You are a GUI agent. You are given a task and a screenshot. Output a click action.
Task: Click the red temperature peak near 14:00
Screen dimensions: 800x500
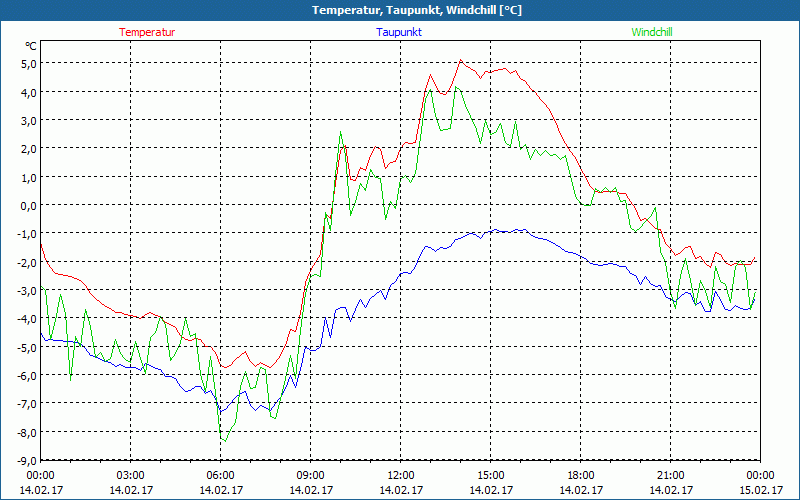(461, 60)
